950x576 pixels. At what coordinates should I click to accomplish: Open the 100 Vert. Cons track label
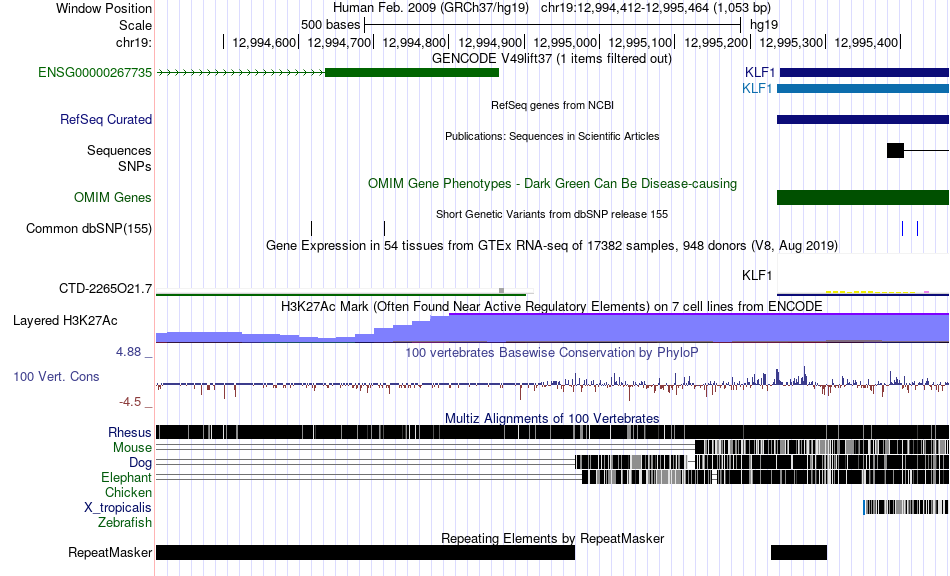point(56,376)
